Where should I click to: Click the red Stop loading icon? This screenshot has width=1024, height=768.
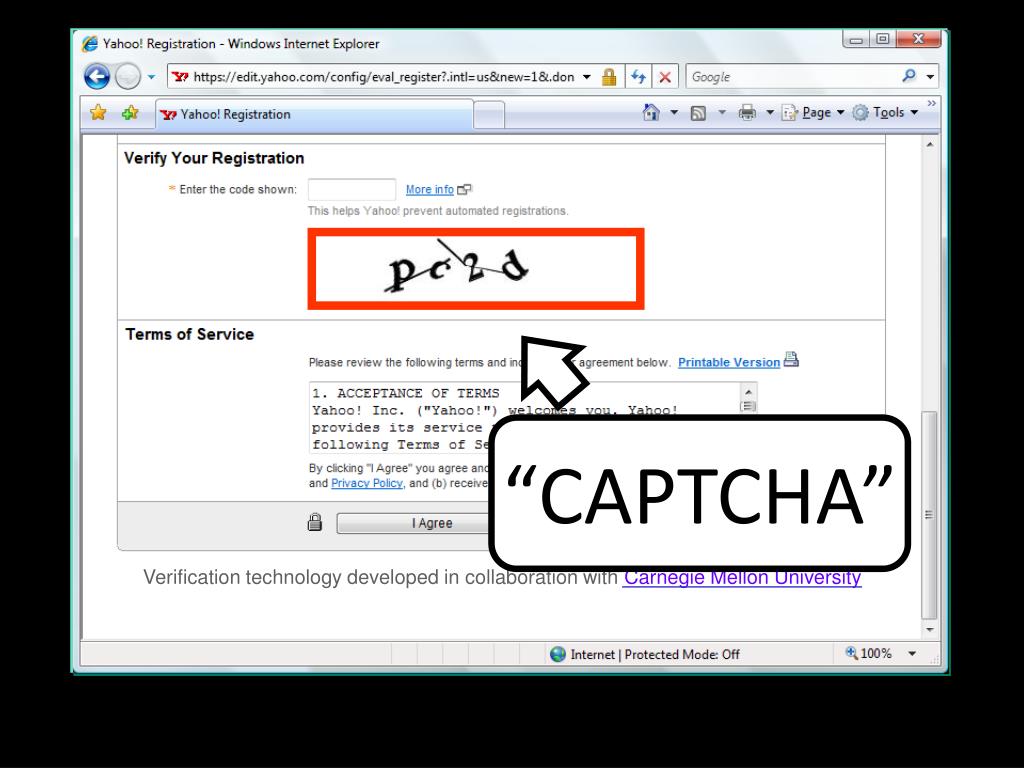coord(665,77)
